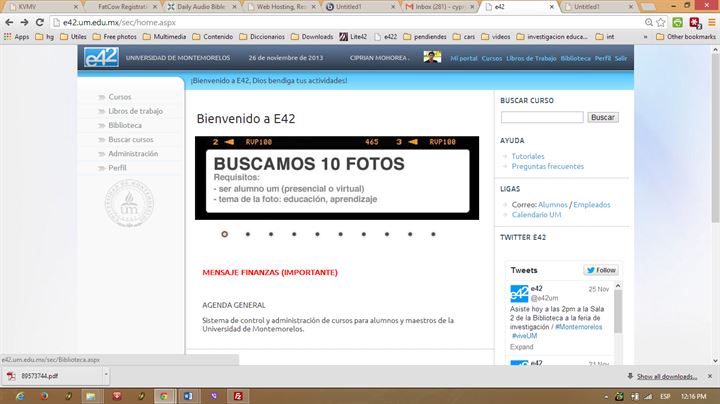Image resolution: width=720 pixels, height=404 pixels.
Task: Open e42 Twitter avatar in tweet
Action: click(519, 293)
